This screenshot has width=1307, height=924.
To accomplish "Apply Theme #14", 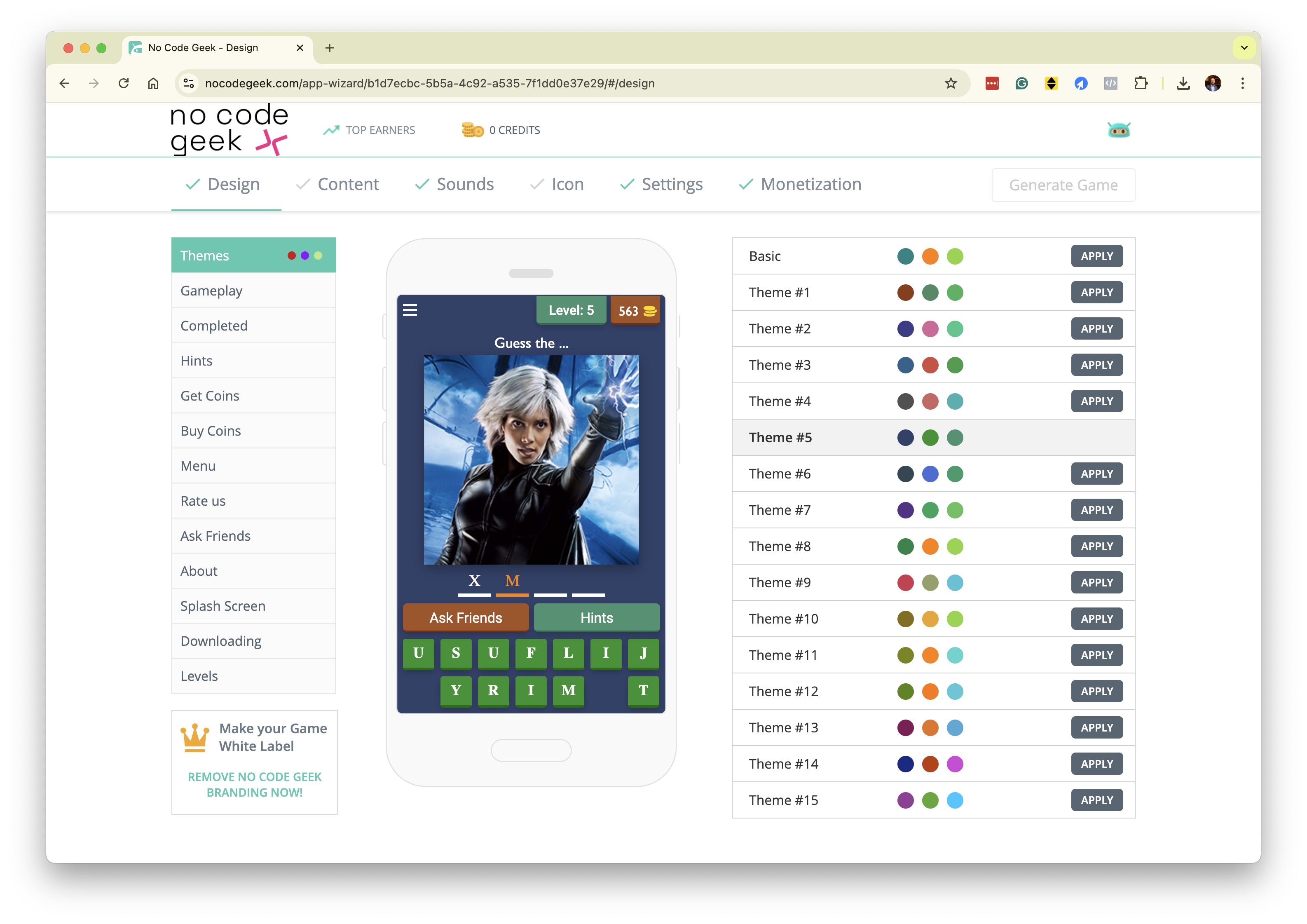I will pos(1096,763).
